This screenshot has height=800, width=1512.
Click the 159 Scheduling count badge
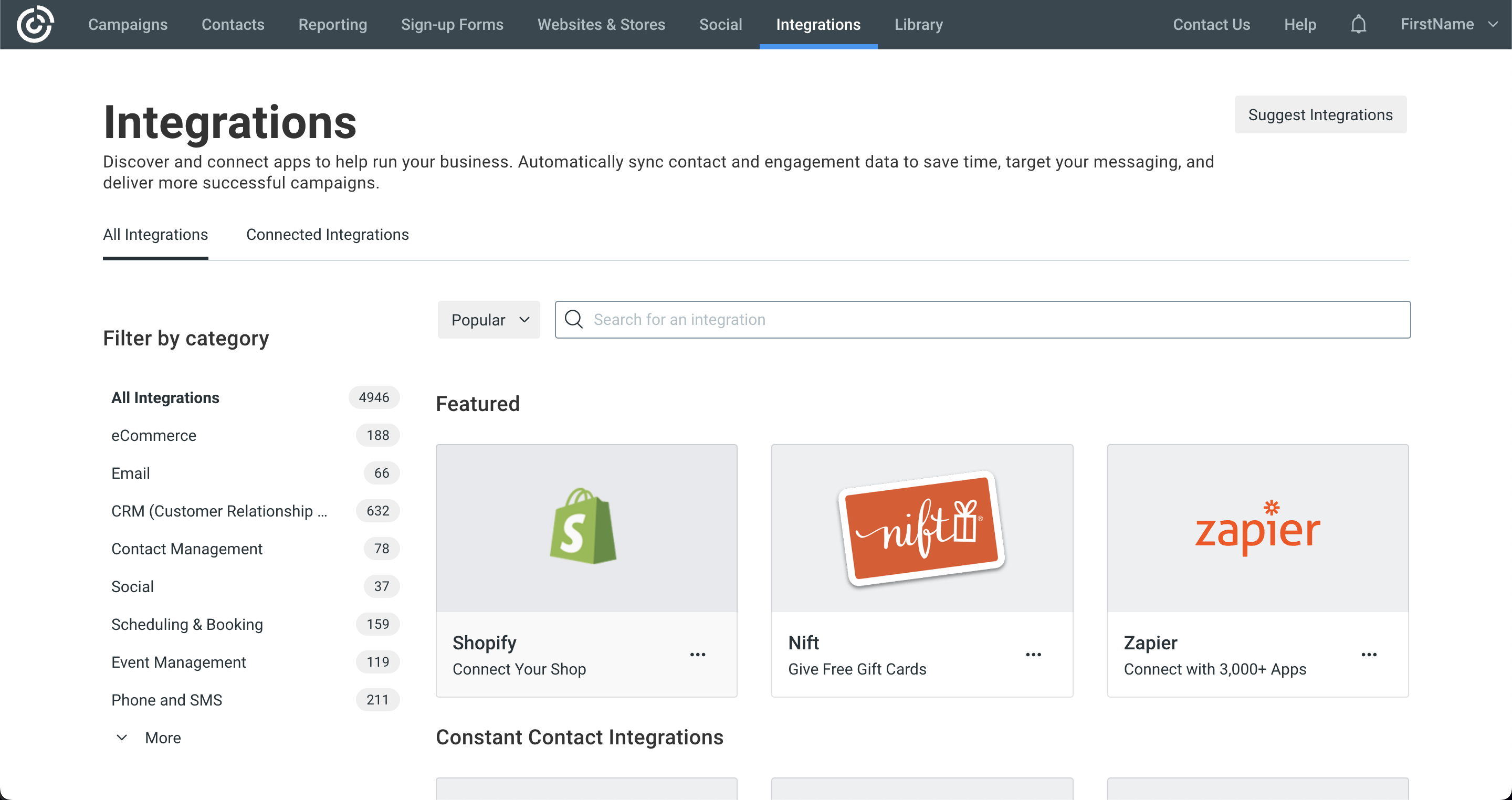click(377, 624)
